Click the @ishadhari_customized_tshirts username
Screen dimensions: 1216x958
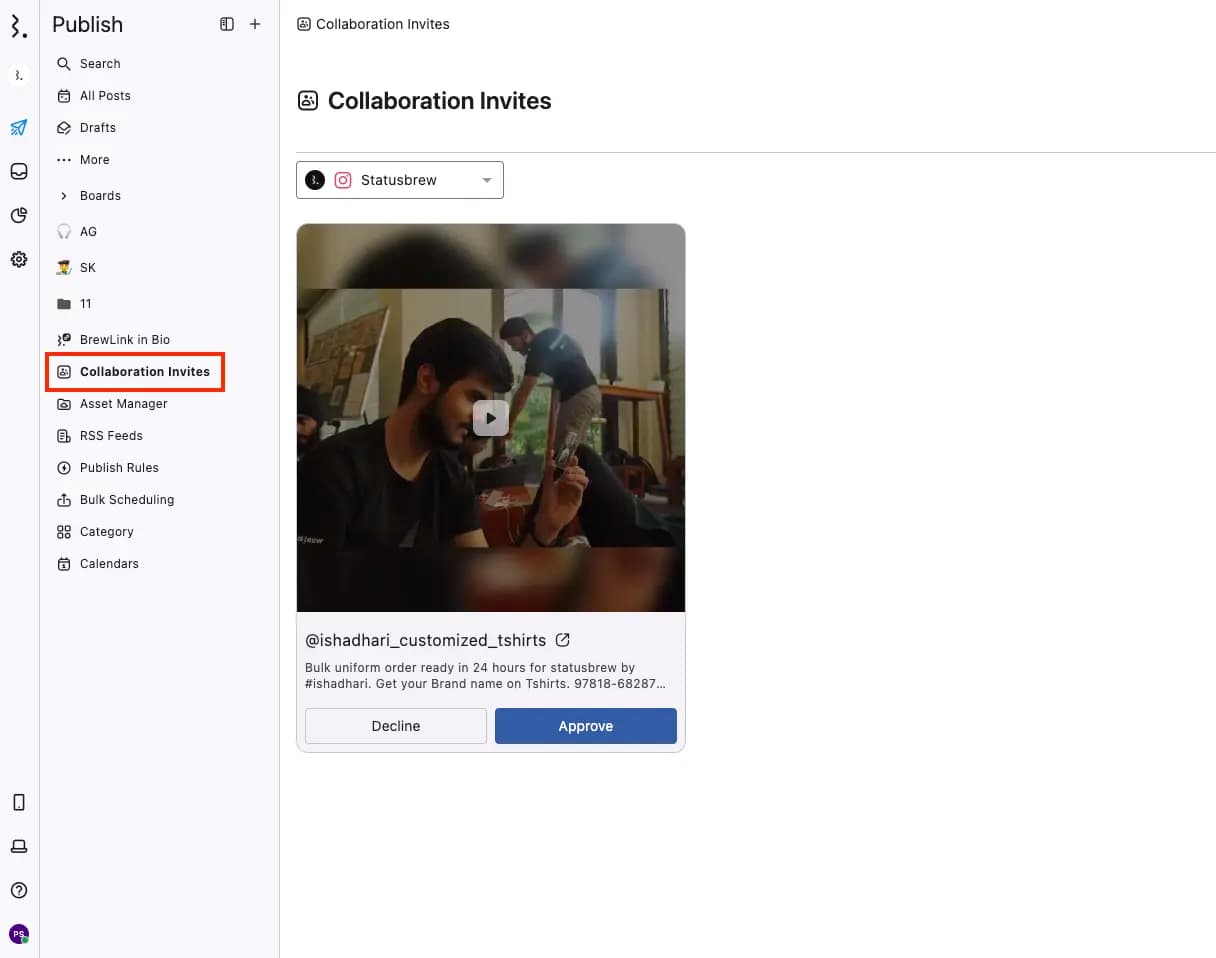pos(426,640)
